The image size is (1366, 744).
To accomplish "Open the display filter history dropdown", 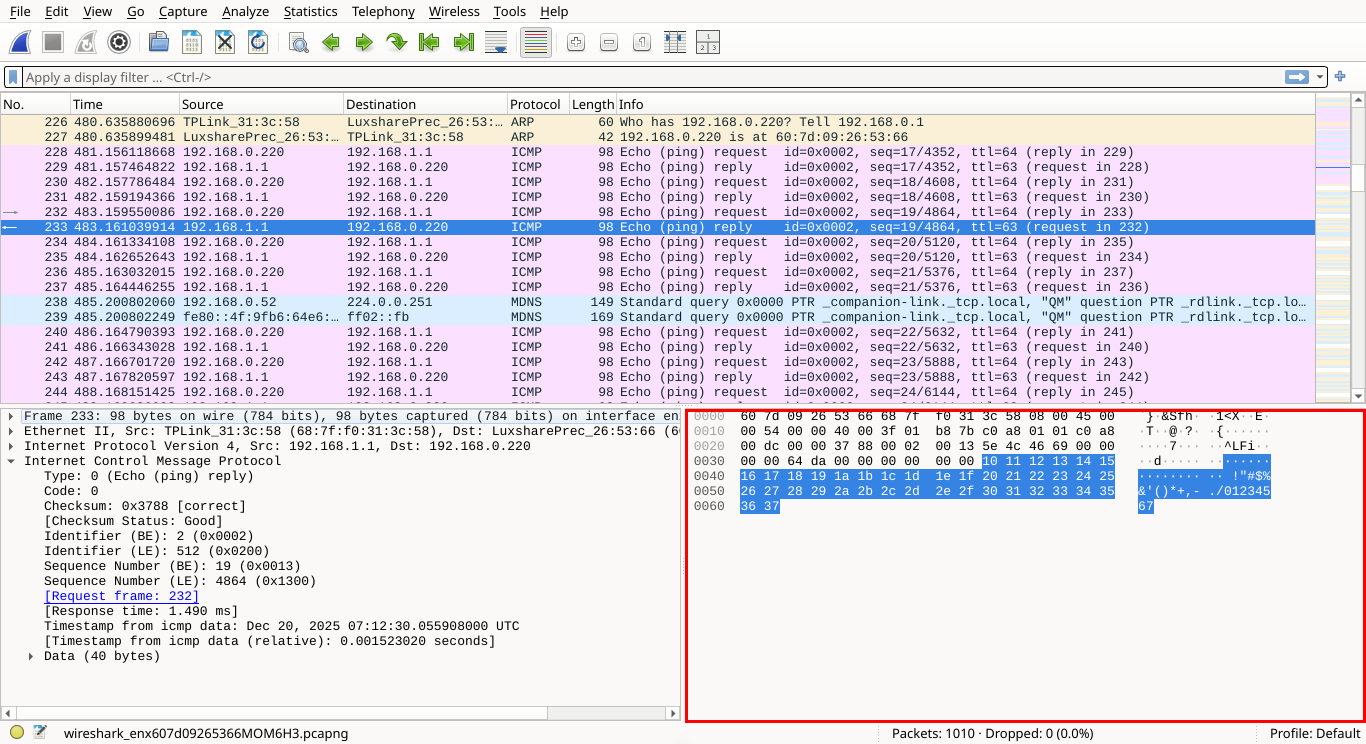I will tap(1320, 77).
